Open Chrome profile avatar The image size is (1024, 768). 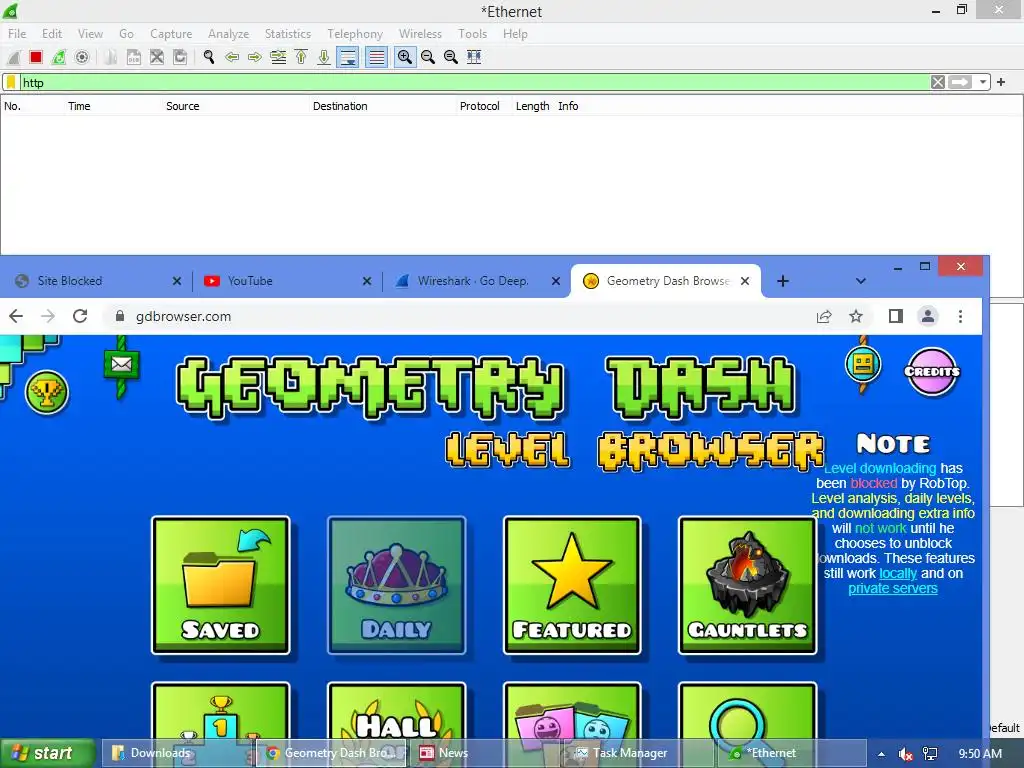point(928,317)
